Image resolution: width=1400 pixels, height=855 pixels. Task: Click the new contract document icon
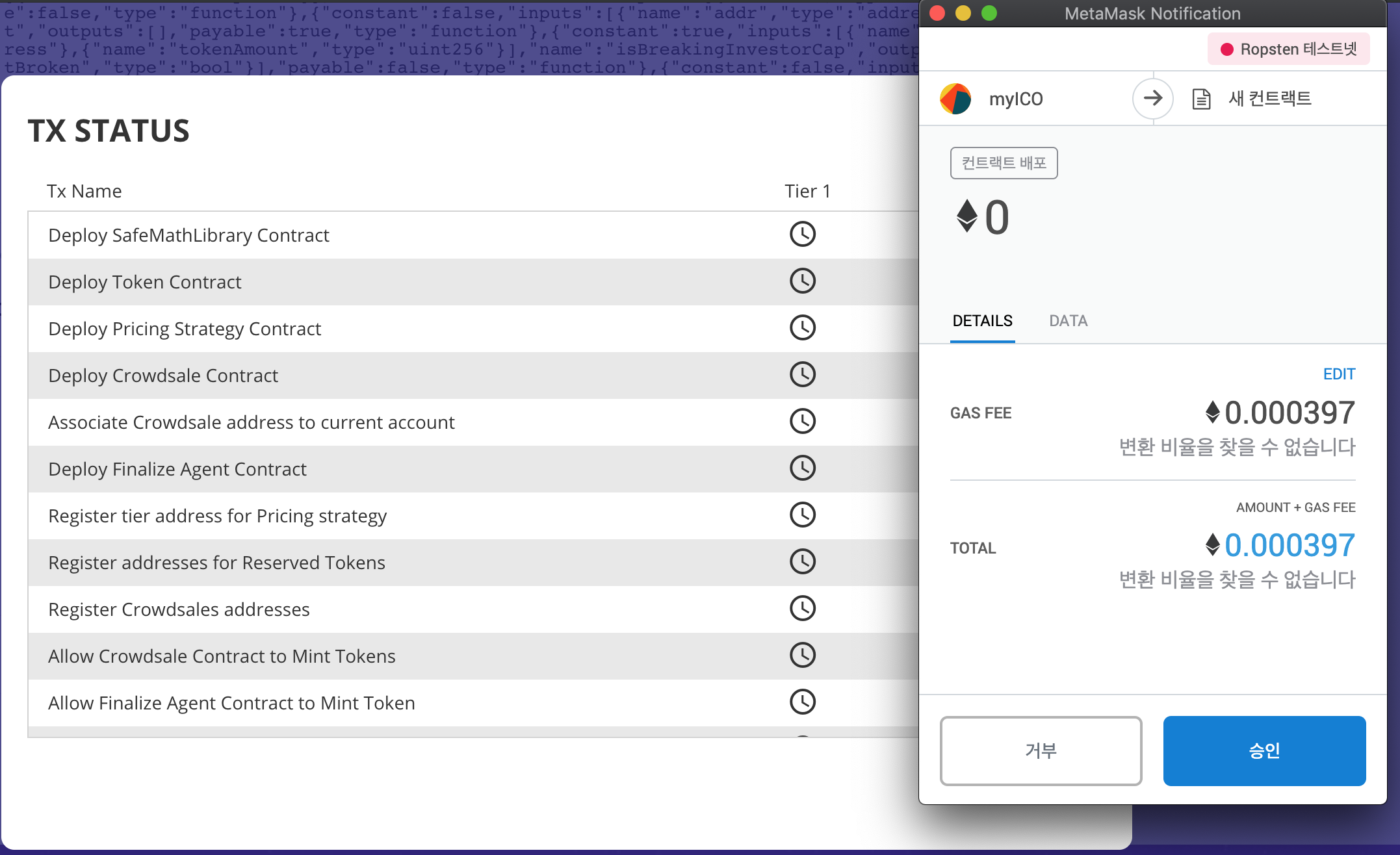pyautogui.click(x=1201, y=99)
